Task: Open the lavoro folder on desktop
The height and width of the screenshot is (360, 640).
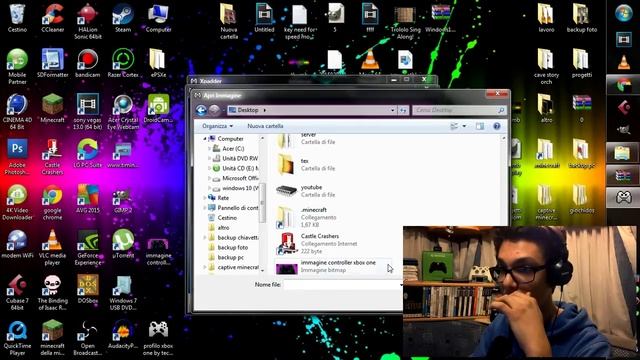Action: (x=546, y=18)
